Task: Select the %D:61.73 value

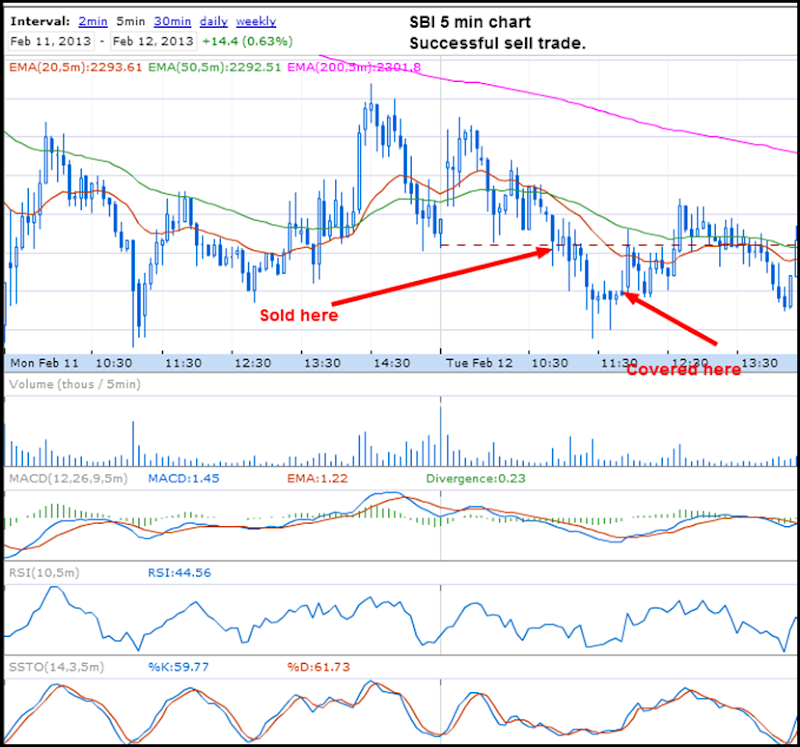Action: (318, 667)
